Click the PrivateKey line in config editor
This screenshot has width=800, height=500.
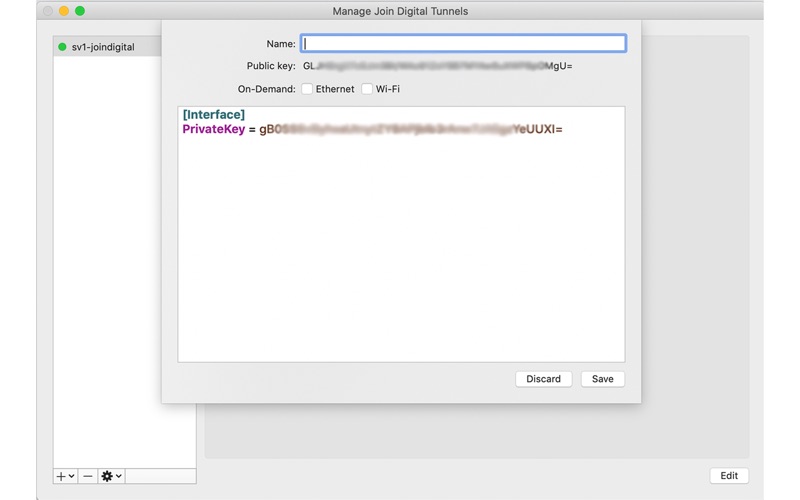[372, 129]
